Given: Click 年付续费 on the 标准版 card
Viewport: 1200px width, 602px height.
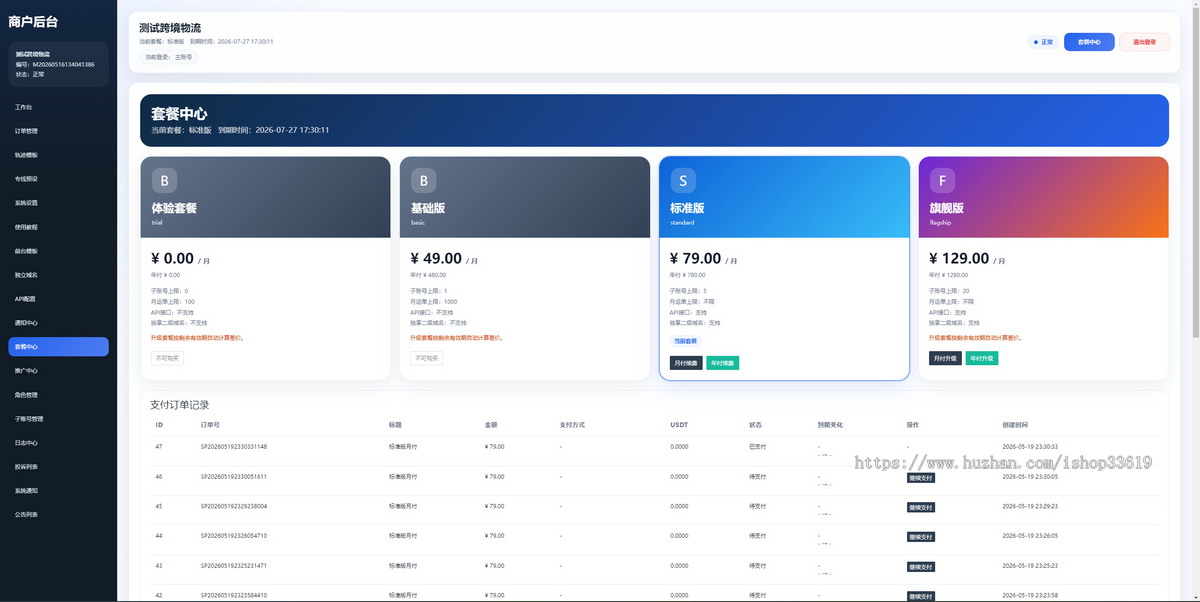Looking at the screenshot, I should point(723,363).
